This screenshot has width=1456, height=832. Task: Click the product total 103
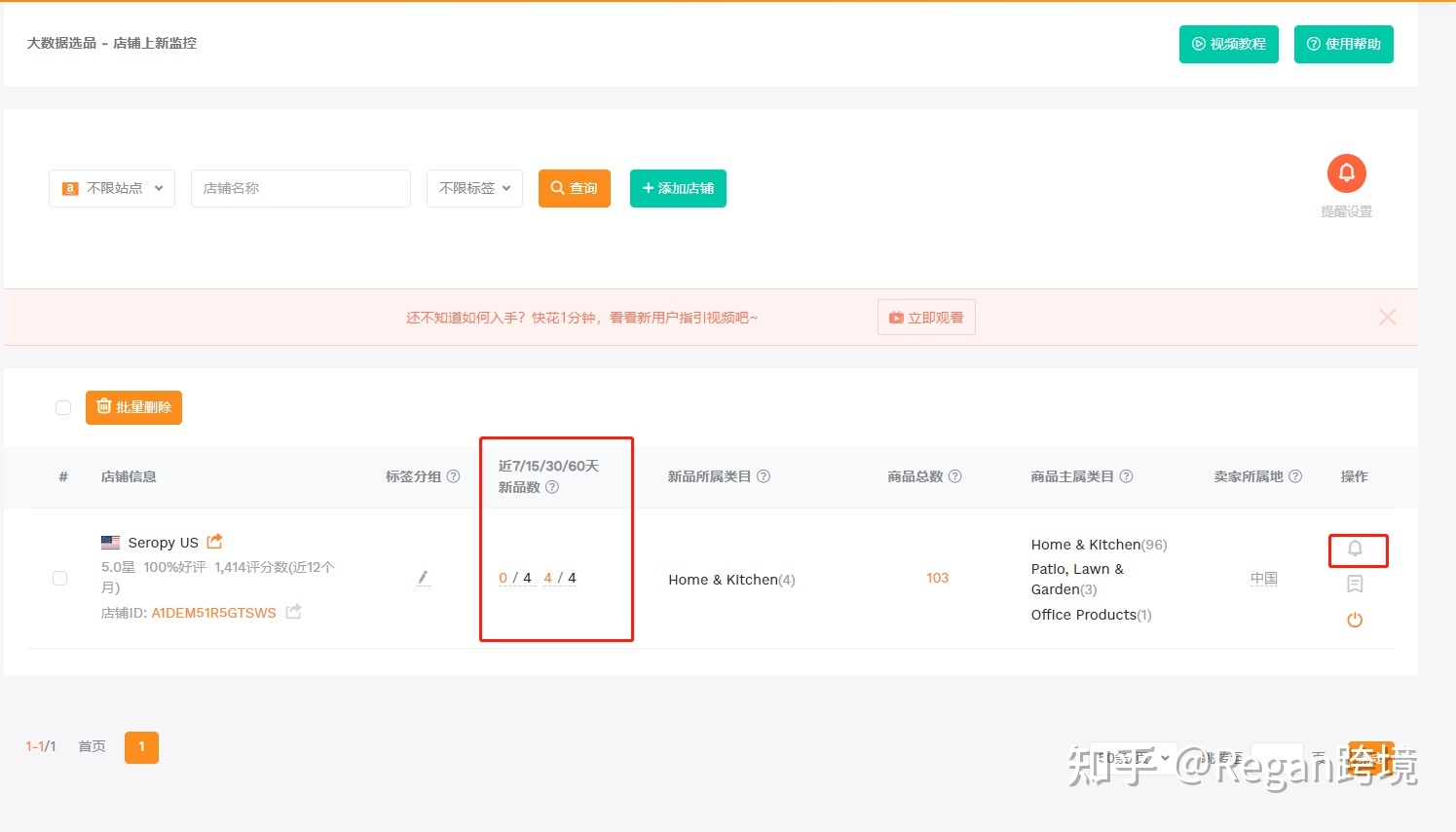tap(937, 578)
